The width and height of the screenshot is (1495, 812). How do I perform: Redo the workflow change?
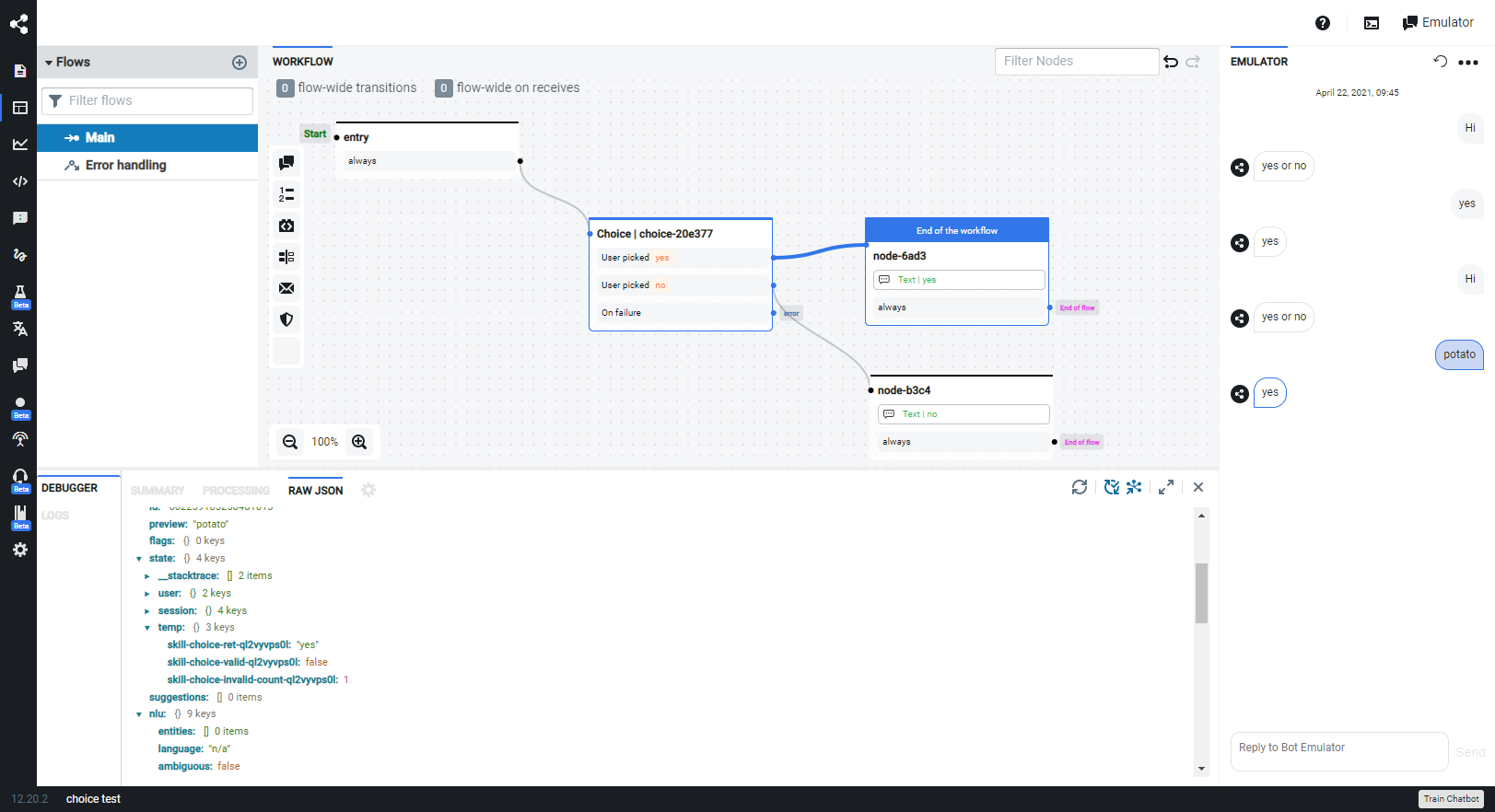click(x=1193, y=62)
